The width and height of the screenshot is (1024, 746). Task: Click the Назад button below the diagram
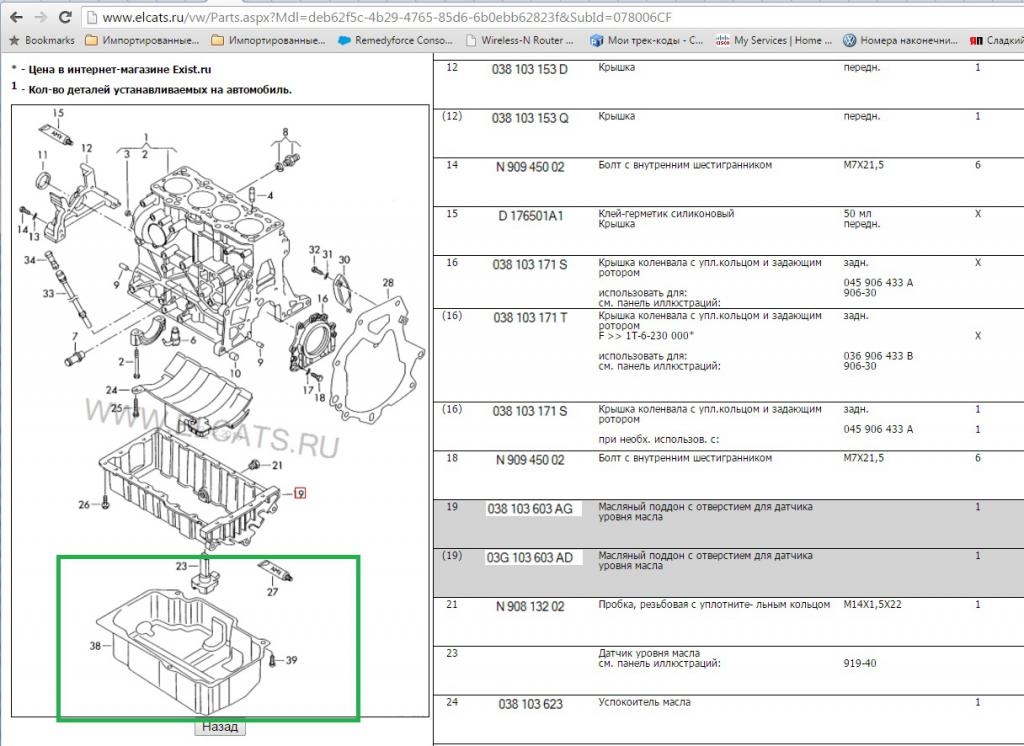click(x=220, y=726)
